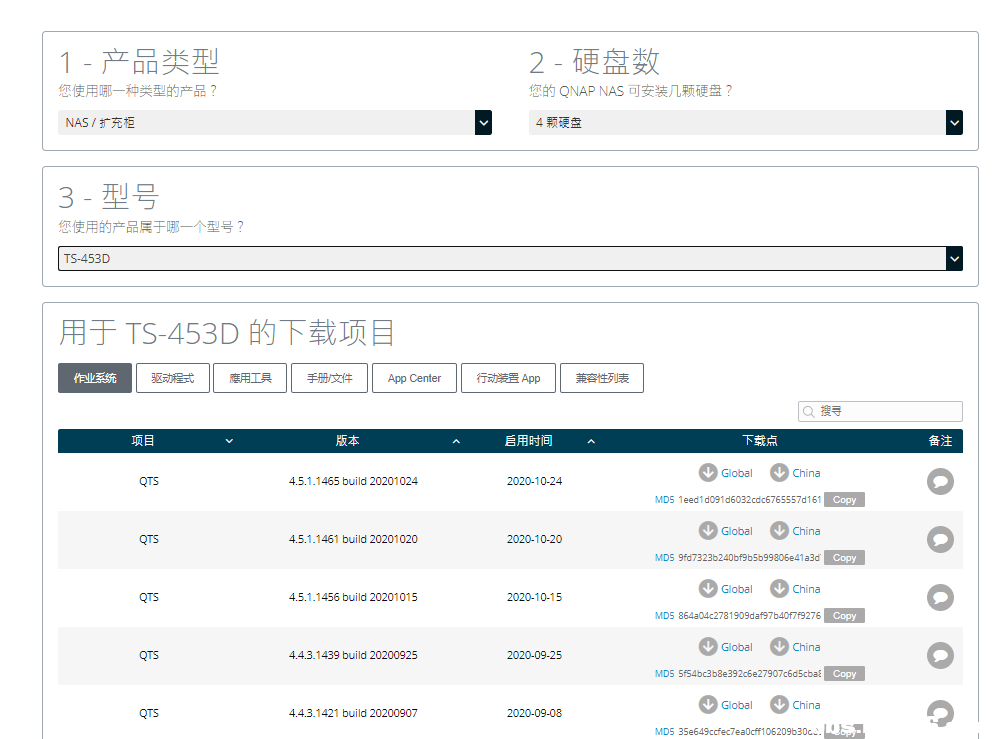
Task: Select the 兼容性列表 tab
Action: click(x=601, y=378)
